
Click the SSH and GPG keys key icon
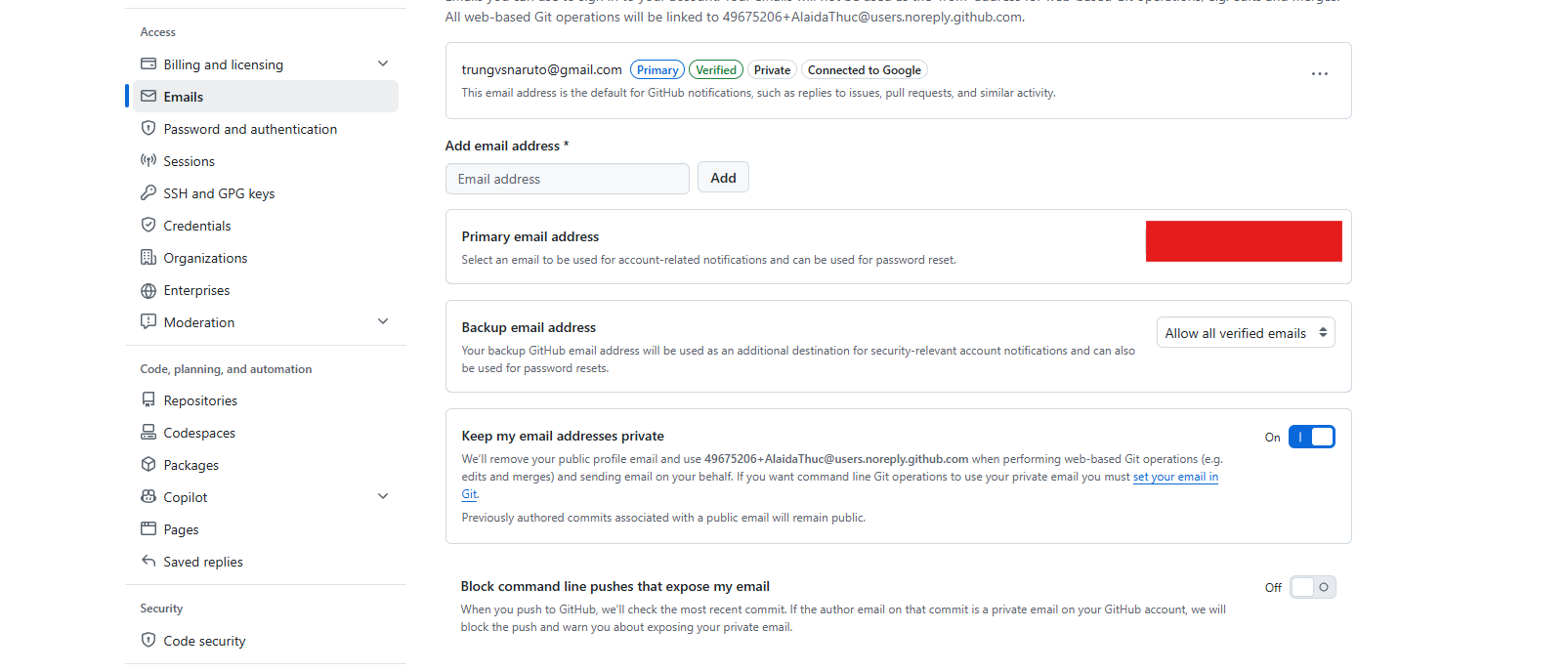point(148,193)
